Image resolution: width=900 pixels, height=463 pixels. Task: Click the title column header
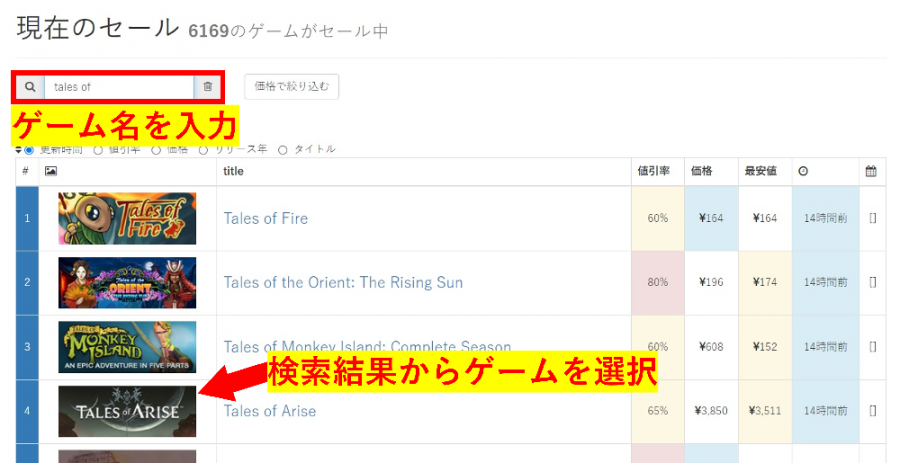233,171
